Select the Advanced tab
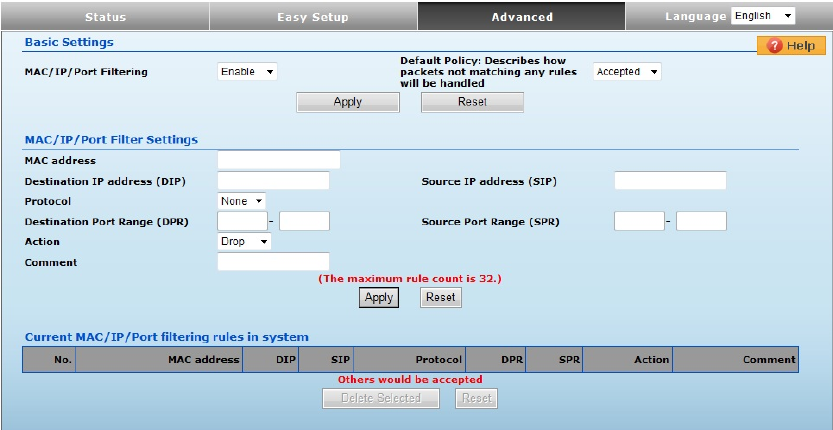 click(x=522, y=16)
